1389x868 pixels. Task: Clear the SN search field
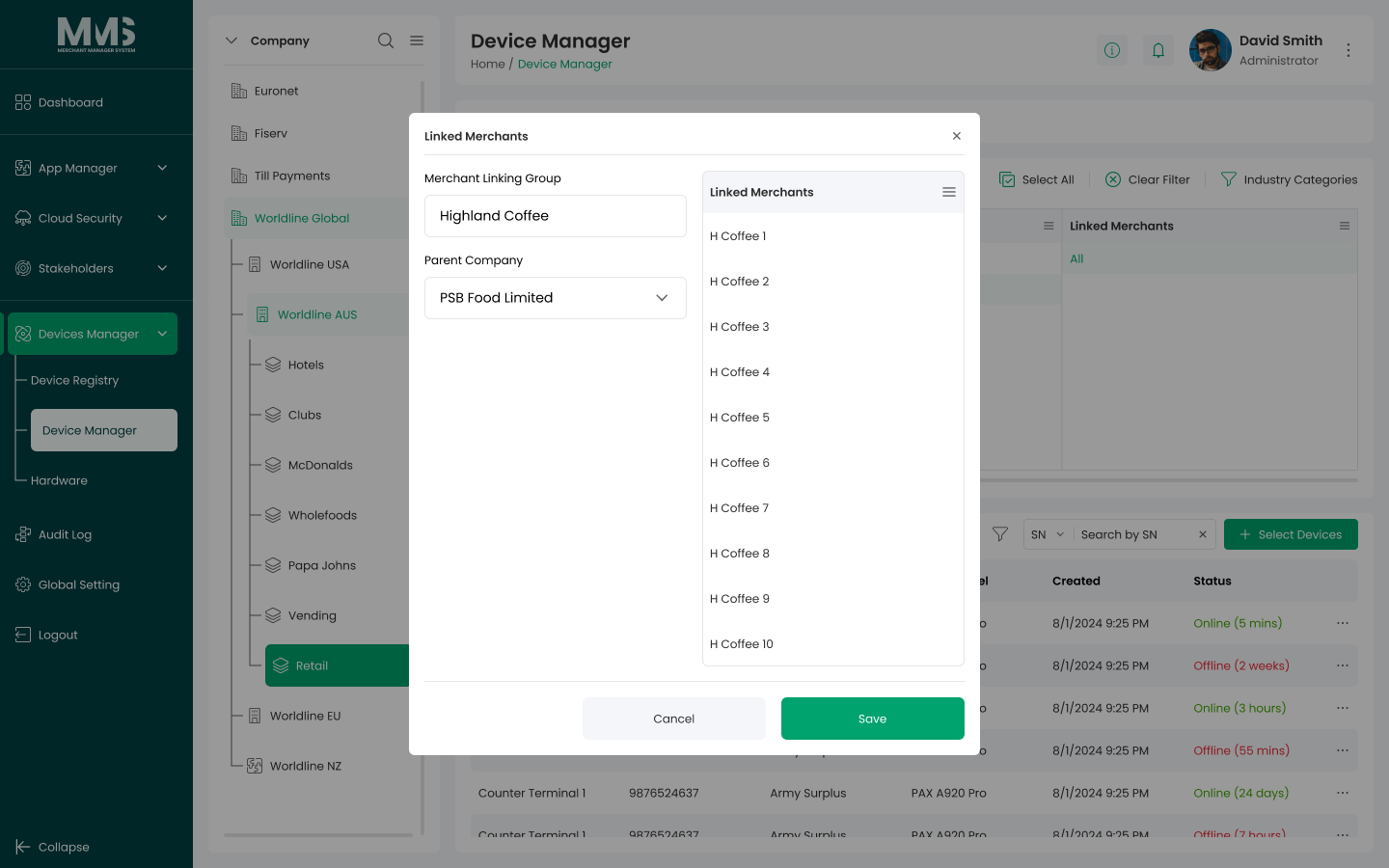[1203, 534]
